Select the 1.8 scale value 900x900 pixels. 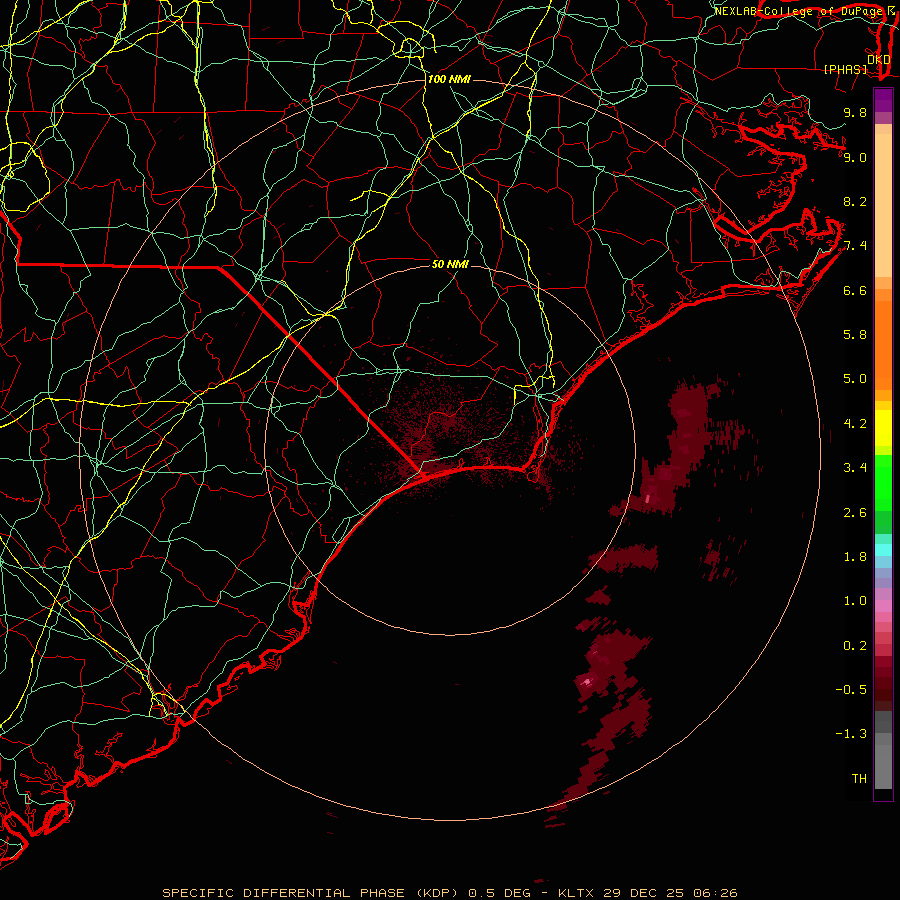(855, 557)
